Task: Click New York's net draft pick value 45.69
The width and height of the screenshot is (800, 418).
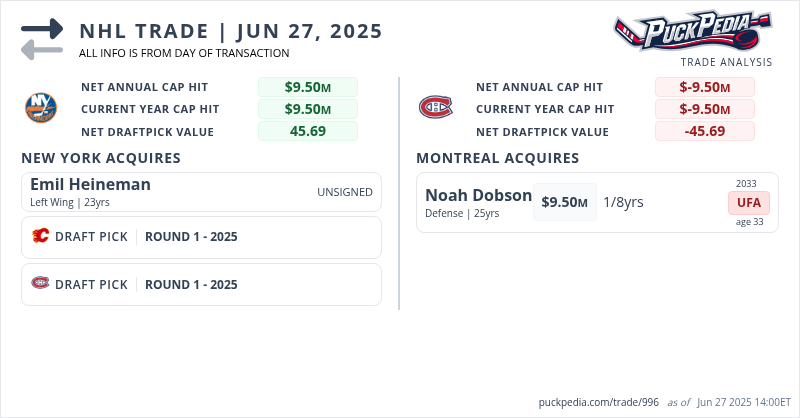Action: point(307,131)
